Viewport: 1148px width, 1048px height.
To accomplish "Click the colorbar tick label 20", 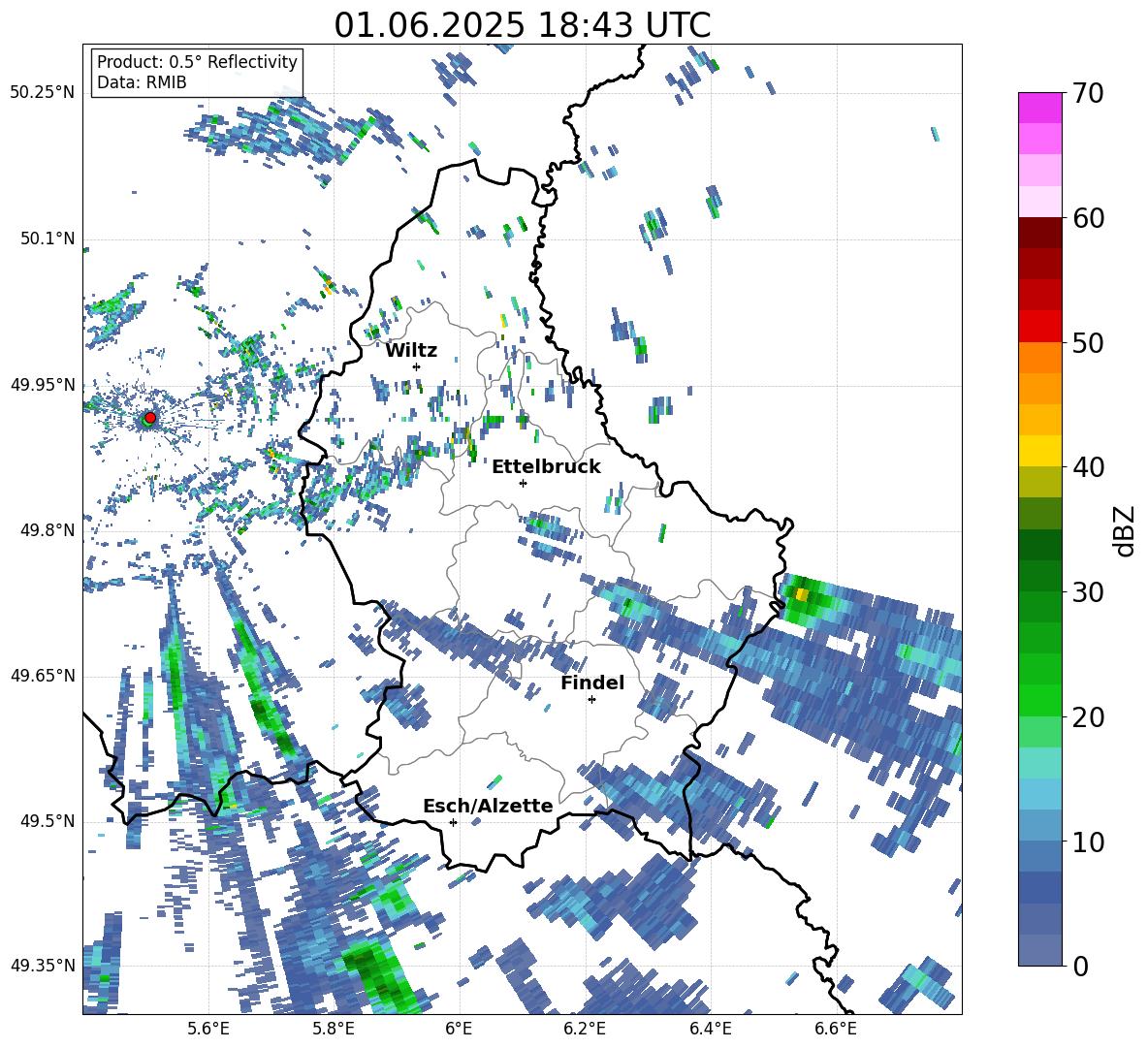I will [x=1088, y=717].
